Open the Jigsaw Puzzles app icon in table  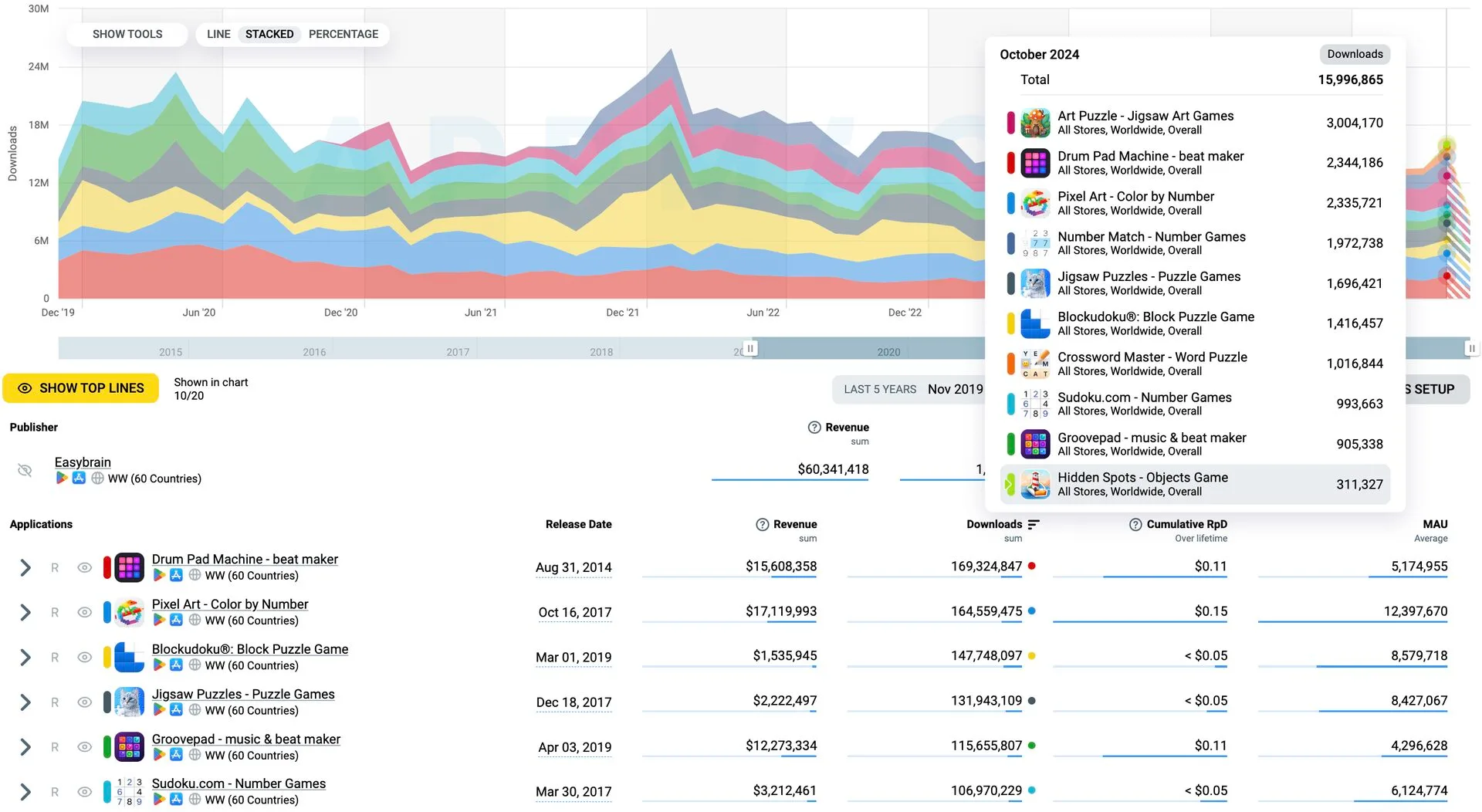coord(129,702)
